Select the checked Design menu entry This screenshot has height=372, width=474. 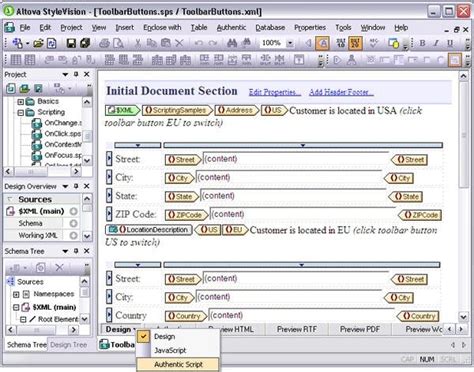(x=164, y=337)
